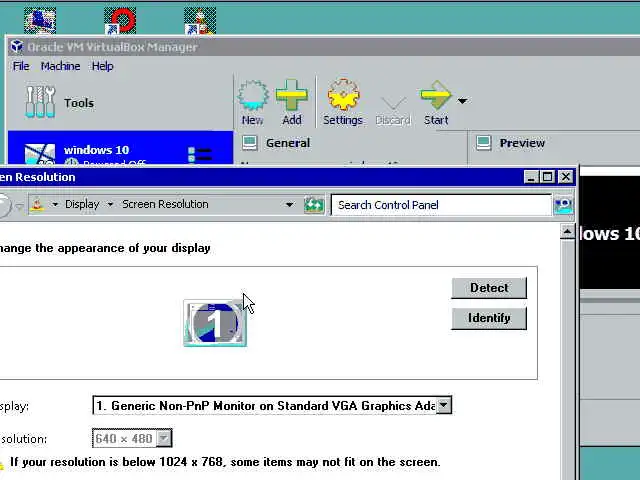Open the windows 10 VM list menu icon
The image size is (640, 480).
[200, 155]
